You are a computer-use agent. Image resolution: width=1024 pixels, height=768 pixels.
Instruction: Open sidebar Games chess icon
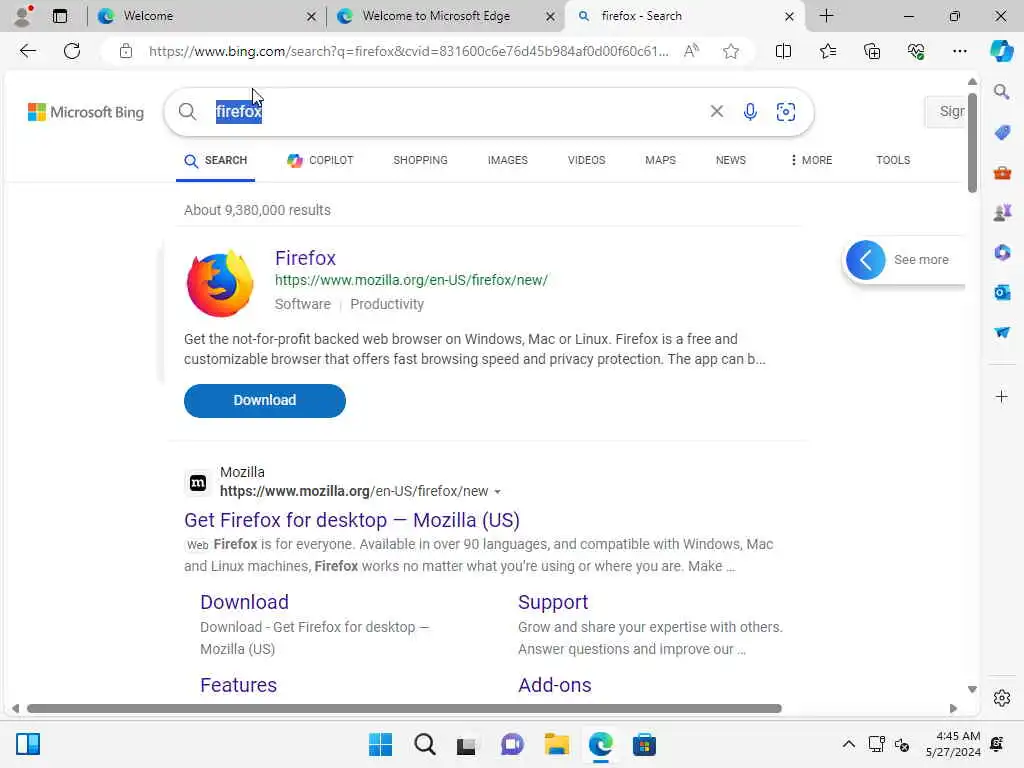[x=1002, y=212]
